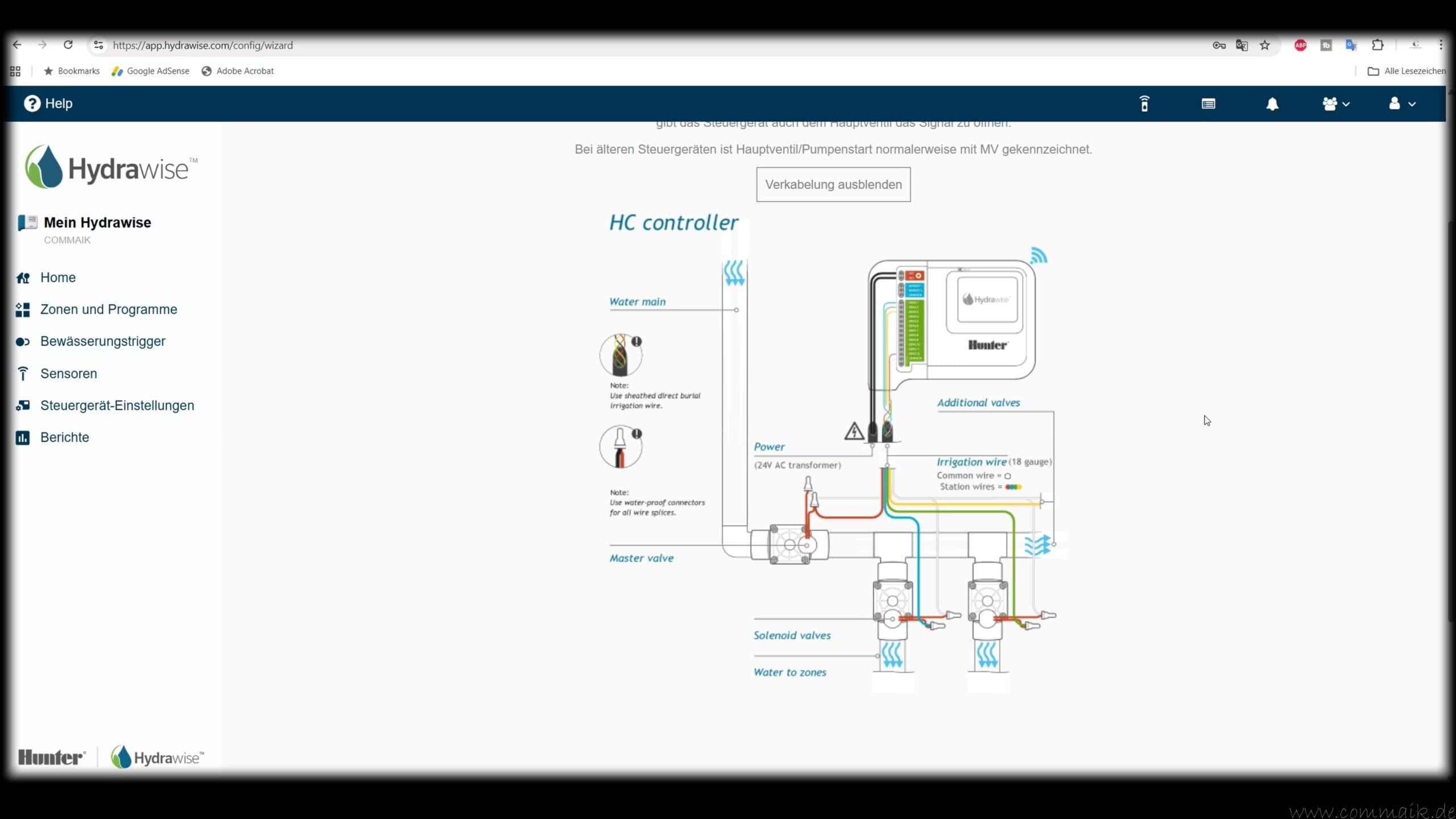Open Alle Lesezeichen folder
Viewport: 1456px width, 819px height.
click(1407, 71)
